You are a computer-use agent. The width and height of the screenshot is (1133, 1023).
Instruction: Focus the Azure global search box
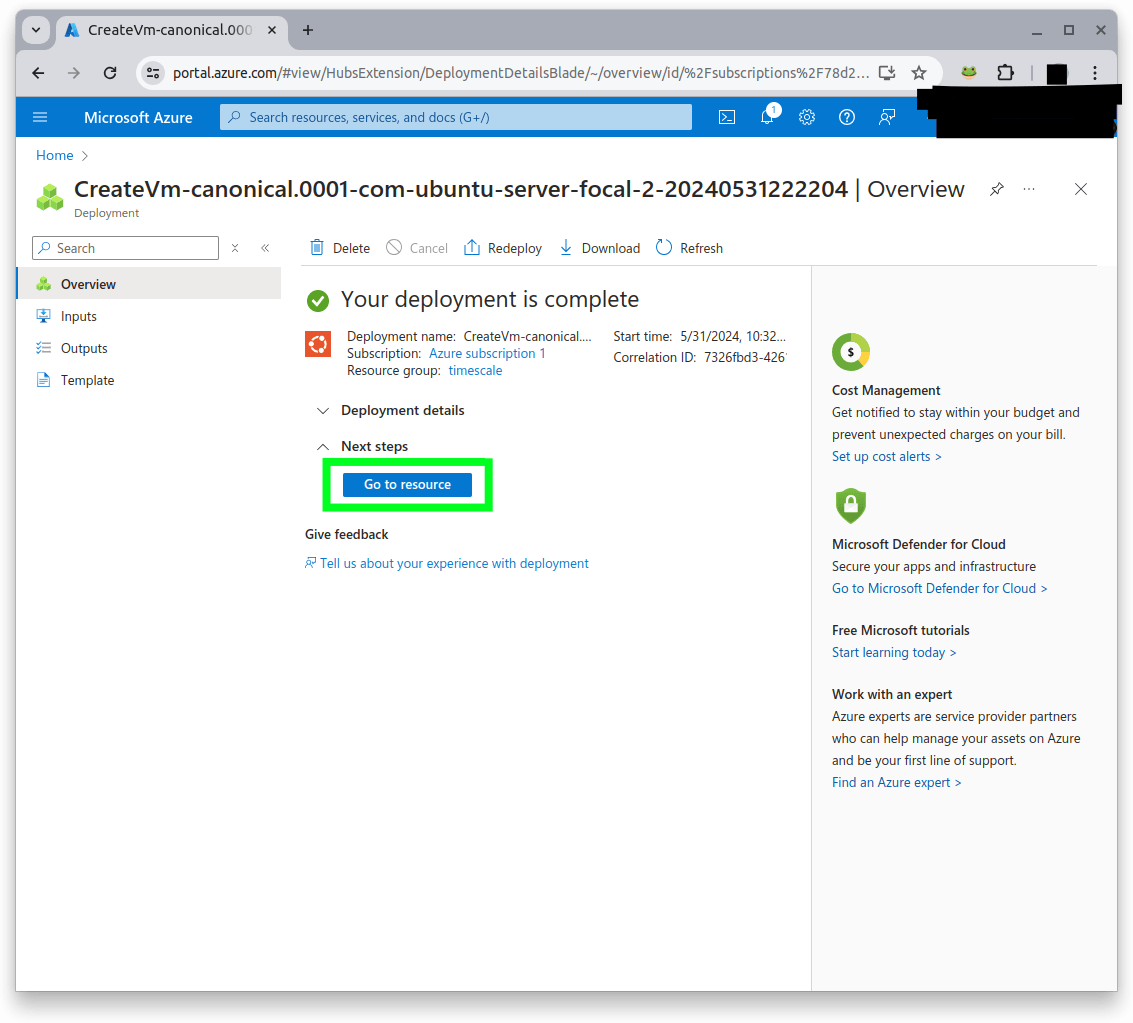pos(456,117)
